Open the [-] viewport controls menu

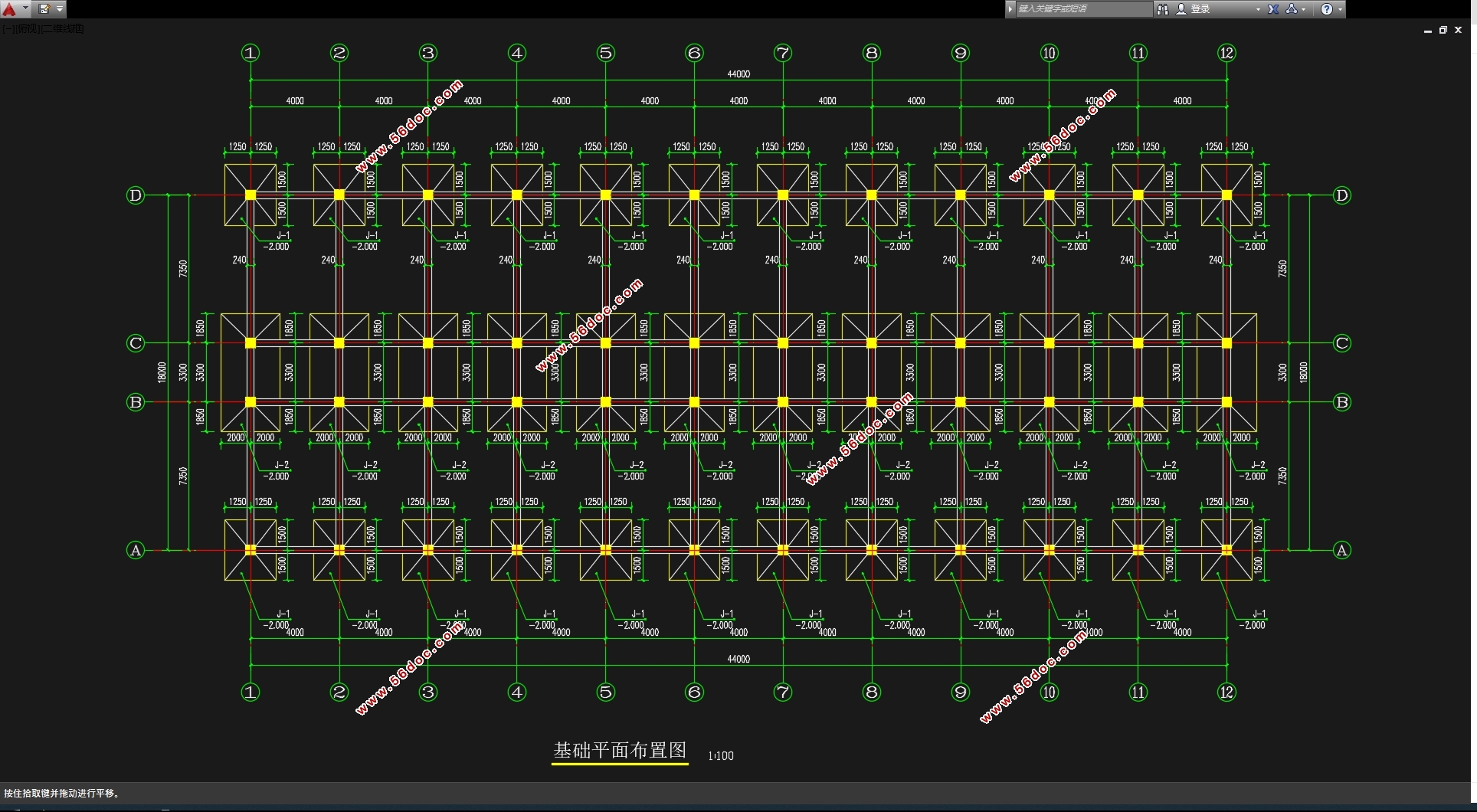point(8,28)
